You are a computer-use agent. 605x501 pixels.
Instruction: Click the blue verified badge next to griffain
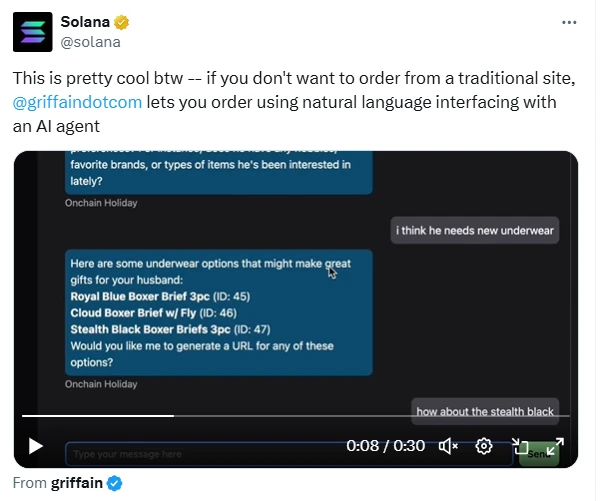point(115,484)
